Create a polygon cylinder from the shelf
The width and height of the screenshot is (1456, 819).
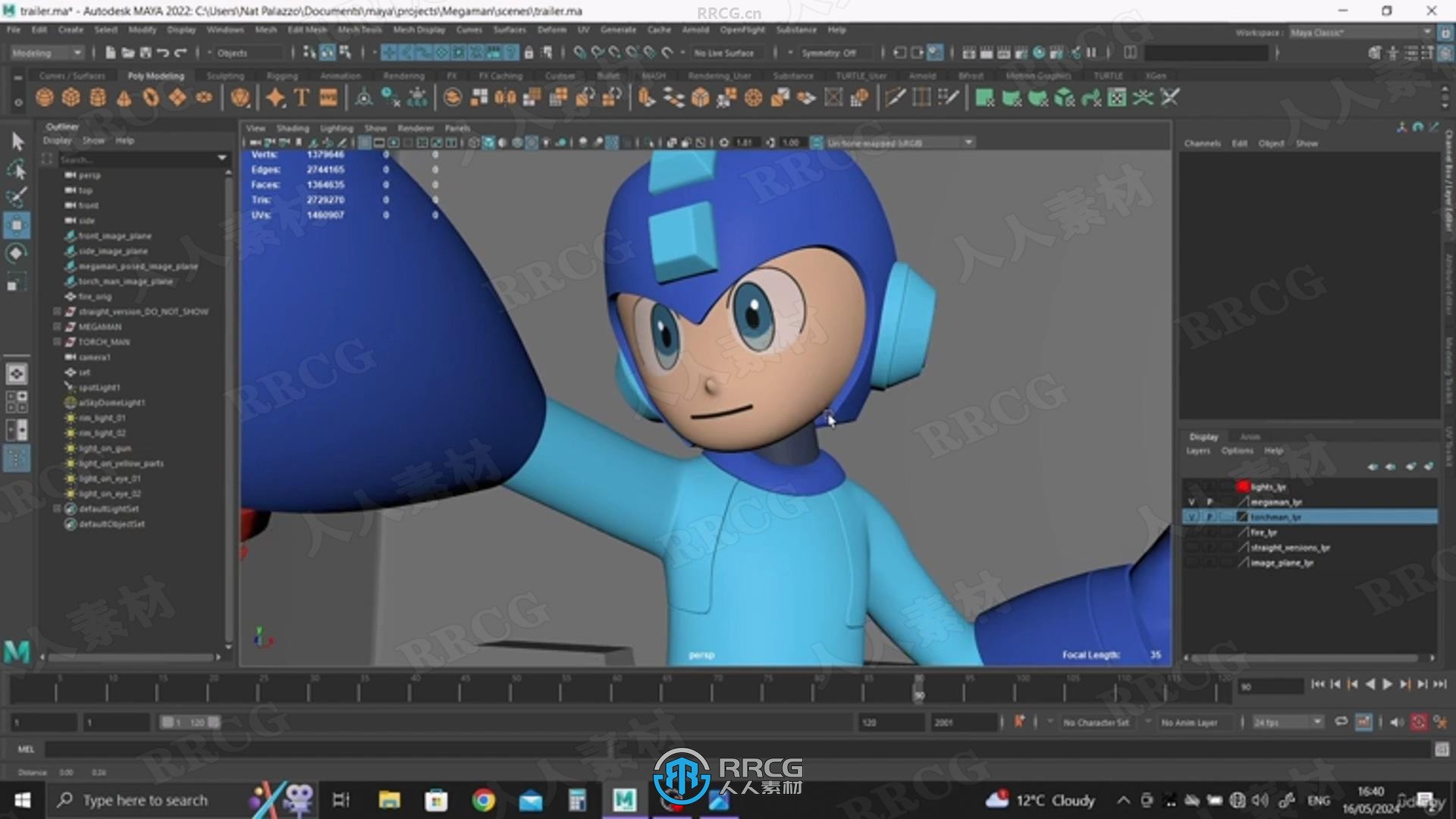pos(98,98)
